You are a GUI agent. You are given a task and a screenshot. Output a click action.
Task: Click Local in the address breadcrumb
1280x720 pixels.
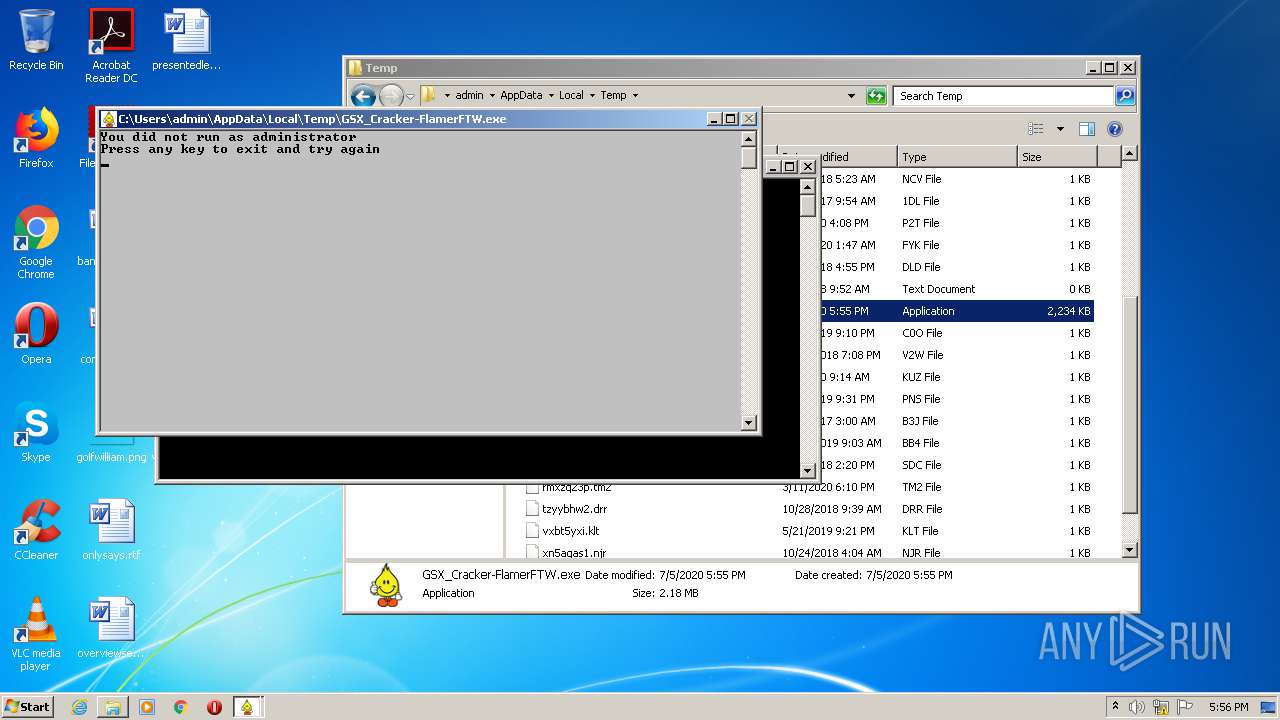pos(571,96)
